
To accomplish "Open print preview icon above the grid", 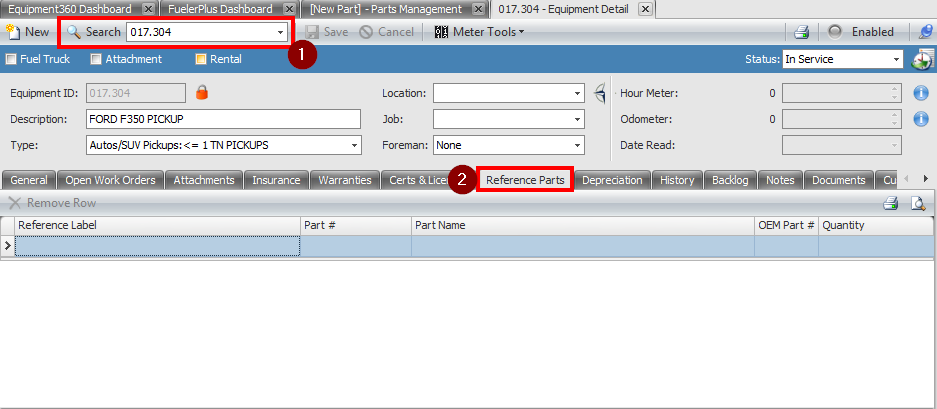I will pos(917,203).
